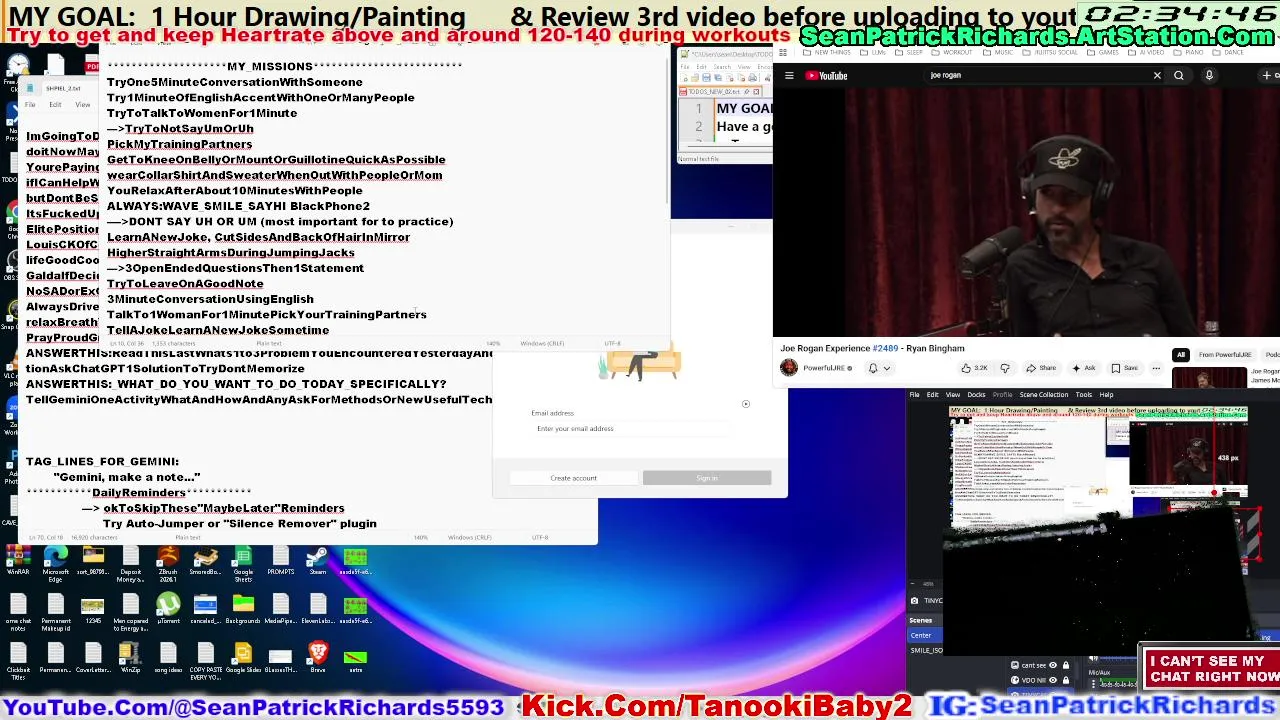Open the recommended video thumbnail
Image resolution: width=1280 pixels, height=720 pixels.
pos(1209,378)
